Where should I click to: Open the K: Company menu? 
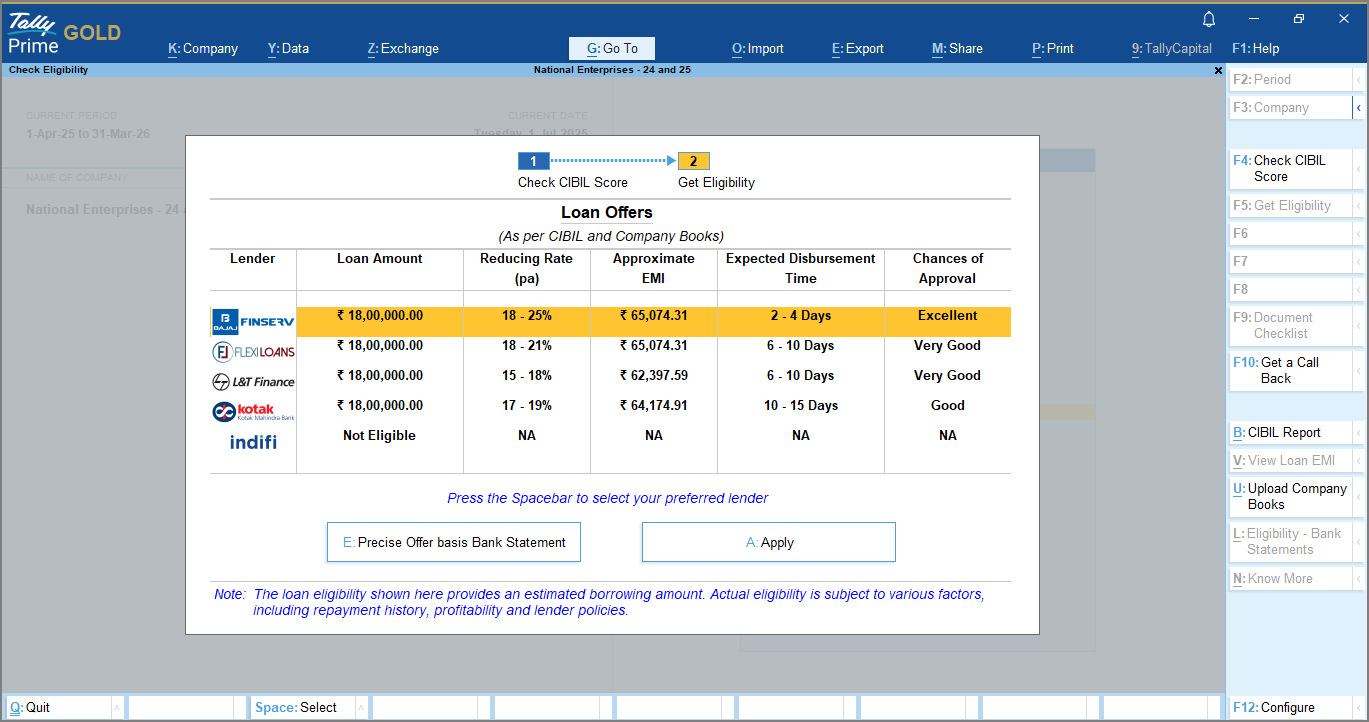pos(203,48)
